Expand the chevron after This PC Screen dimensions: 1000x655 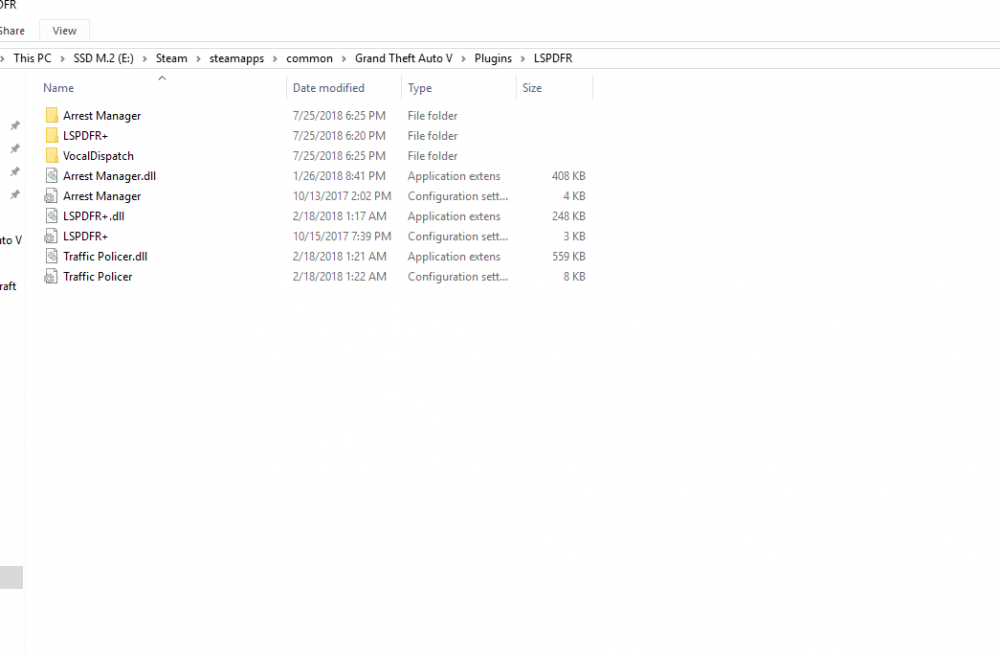click(x=62, y=59)
